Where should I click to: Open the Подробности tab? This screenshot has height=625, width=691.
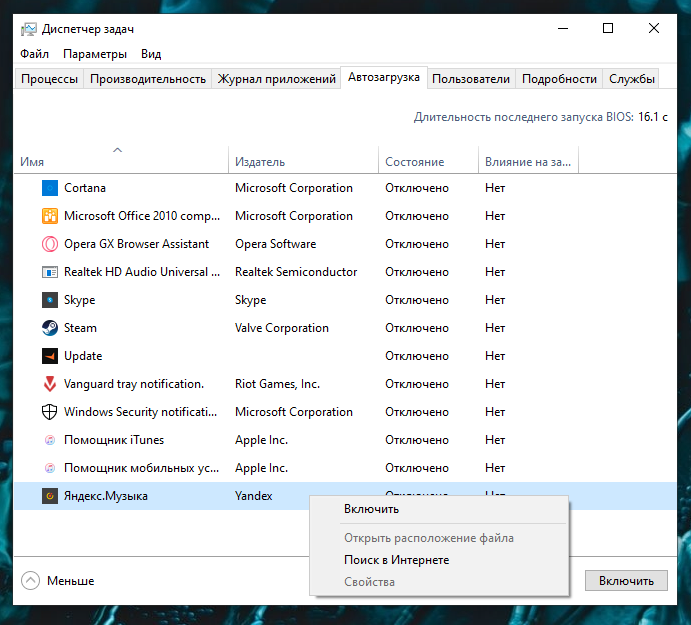(x=559, y=79)
